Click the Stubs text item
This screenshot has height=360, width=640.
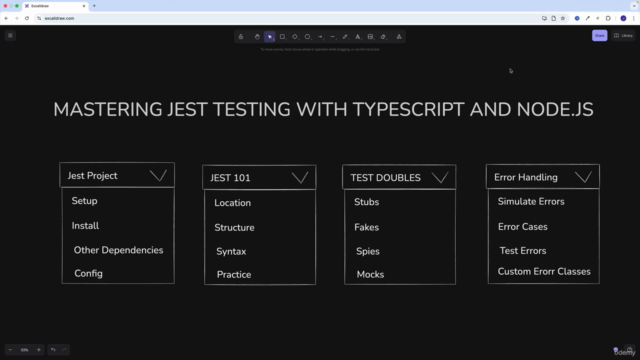point(367,202)
